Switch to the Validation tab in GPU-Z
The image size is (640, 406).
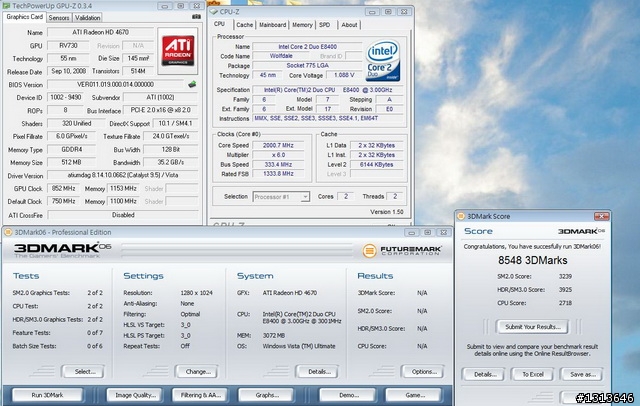(x=87, y=18)
